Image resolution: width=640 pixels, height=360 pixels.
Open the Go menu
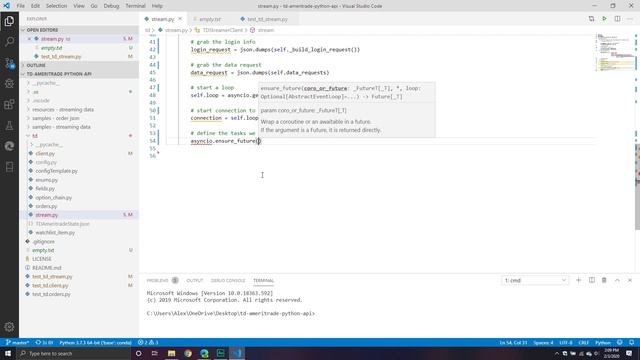(94, 6)
